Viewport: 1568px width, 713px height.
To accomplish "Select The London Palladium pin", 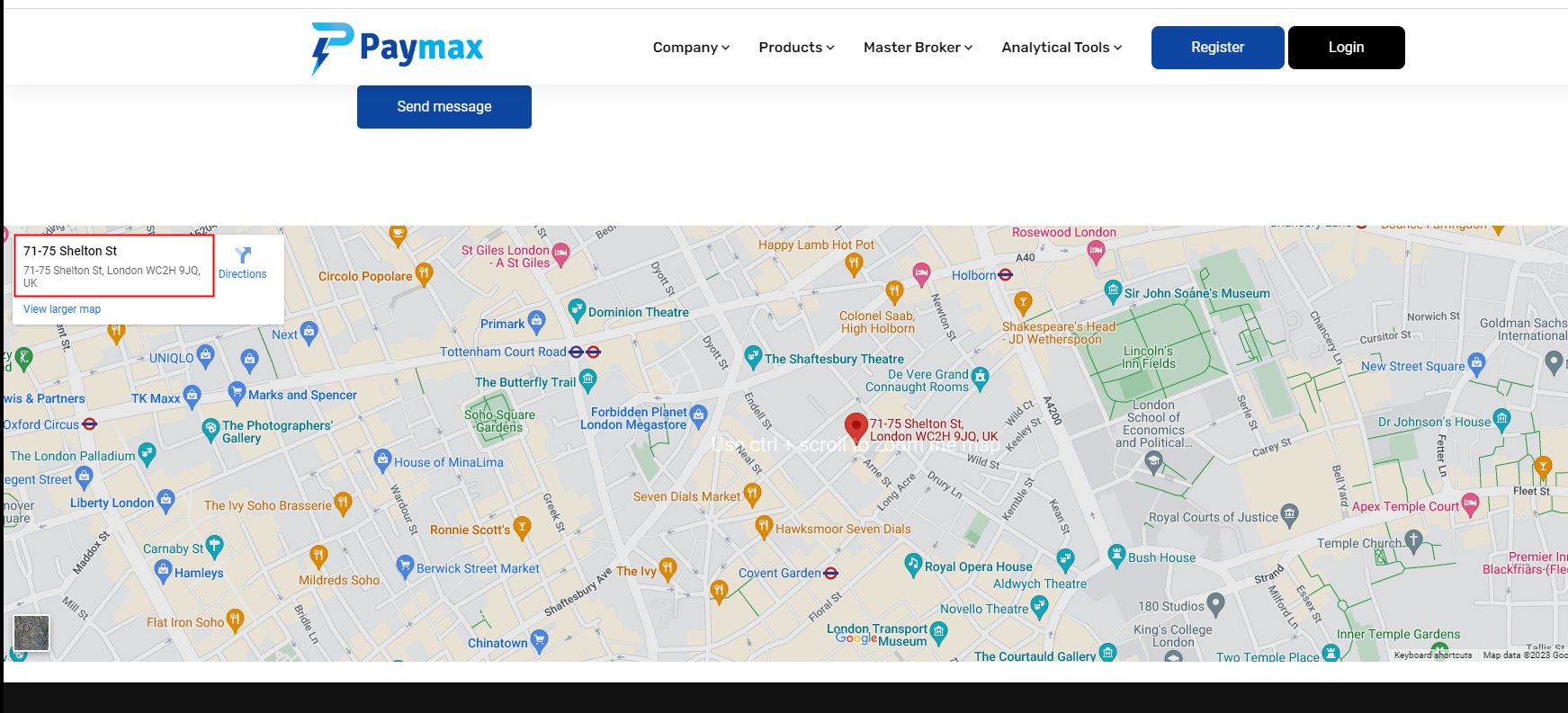I will (147, 453).
